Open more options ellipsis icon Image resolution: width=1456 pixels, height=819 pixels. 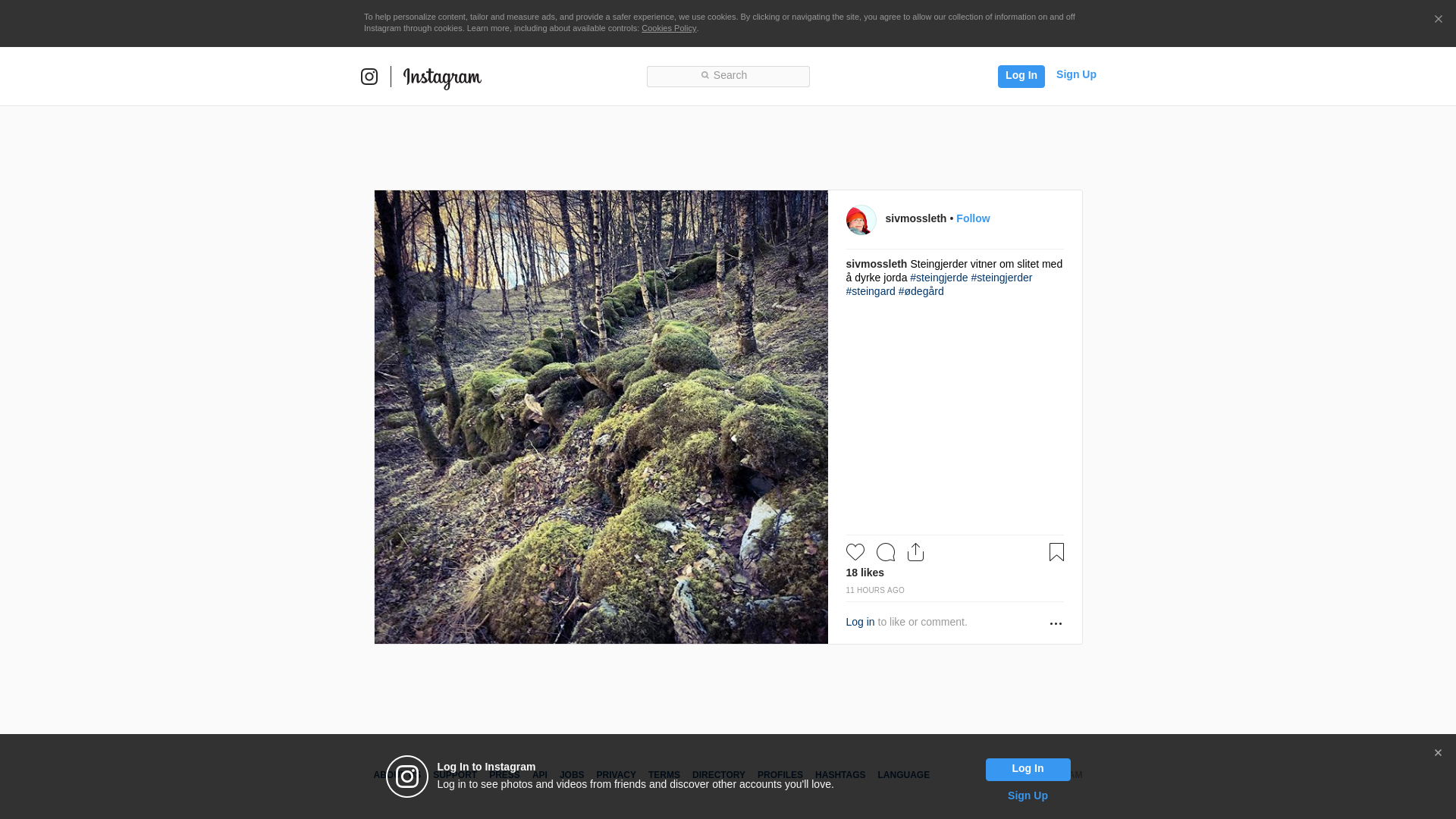[x=1056, y=623]
